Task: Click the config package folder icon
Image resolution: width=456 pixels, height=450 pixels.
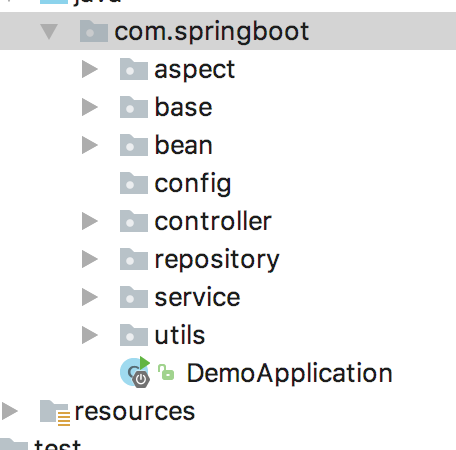Action: click(x=134, y=183)
